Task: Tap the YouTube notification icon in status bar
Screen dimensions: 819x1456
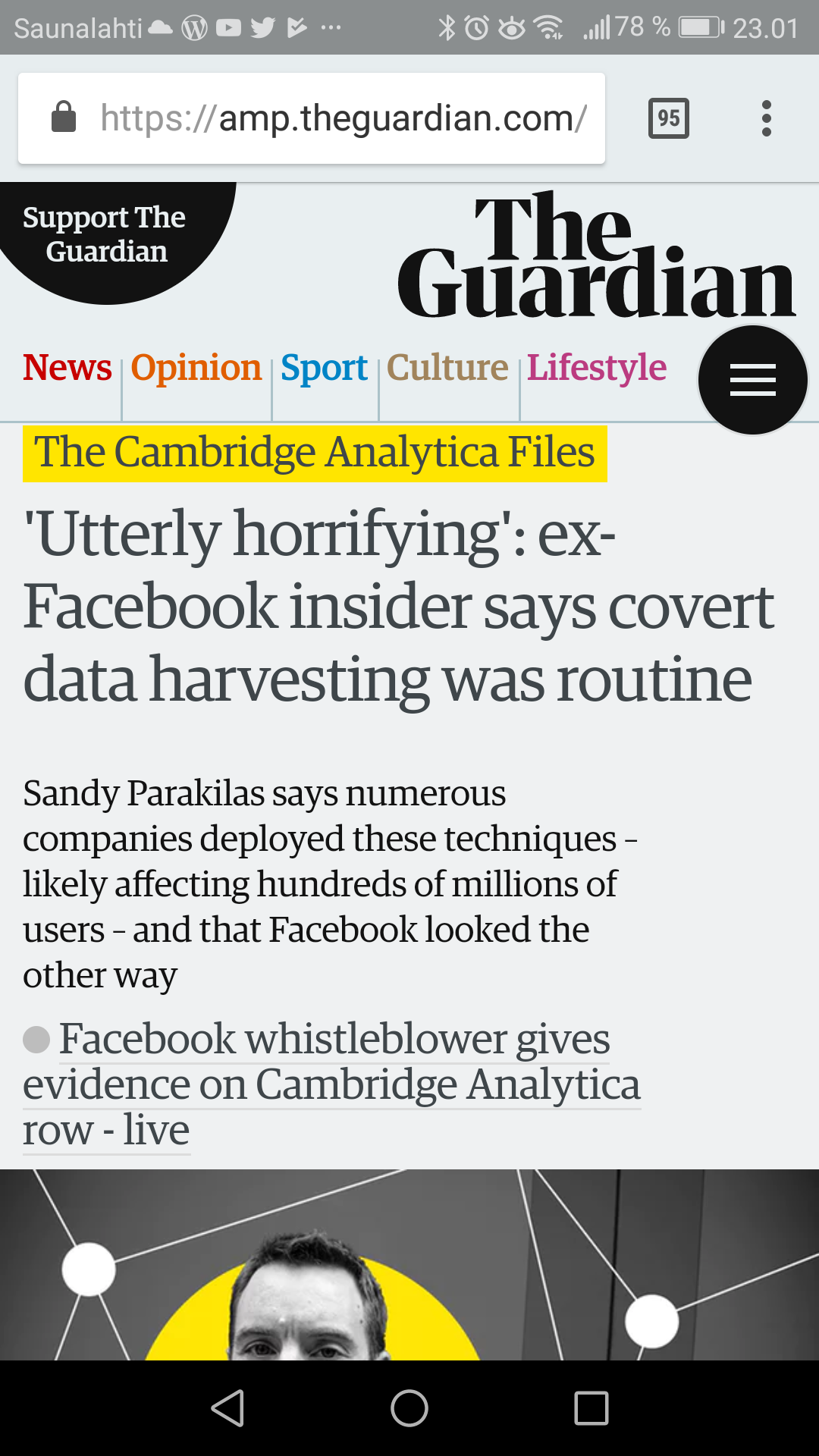Action: click(228, 28)
